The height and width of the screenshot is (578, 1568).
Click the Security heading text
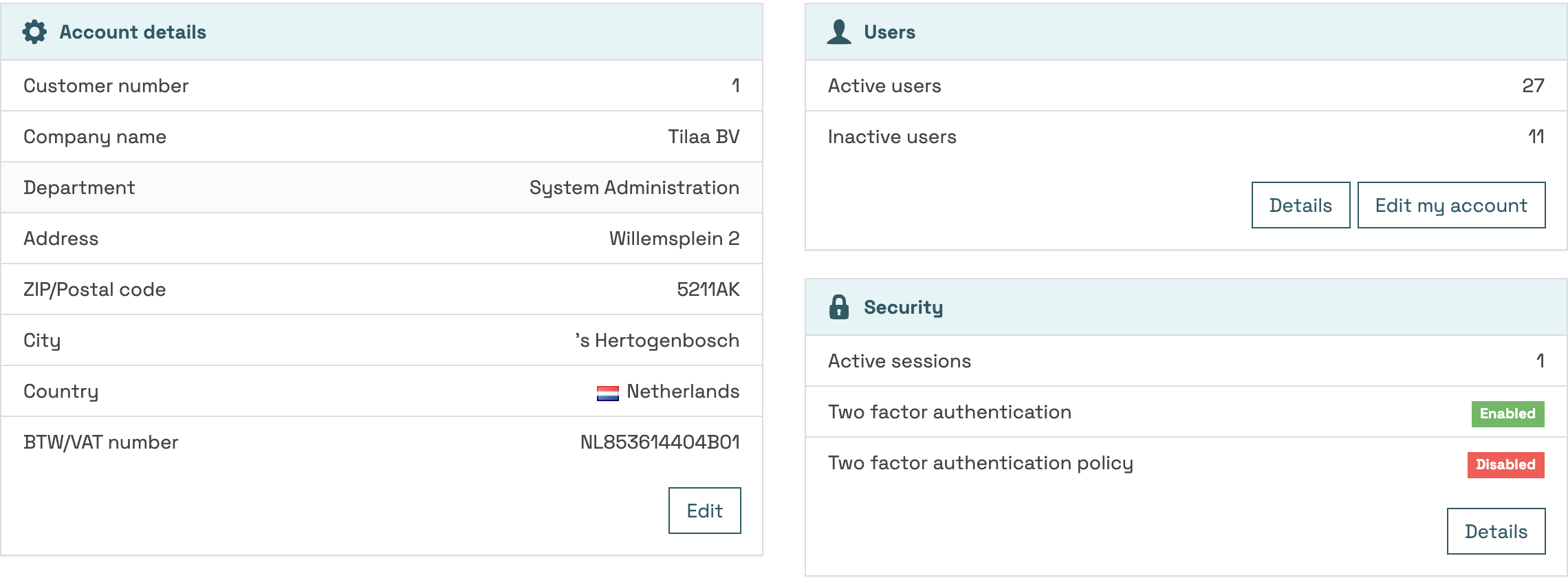(903, 308)
